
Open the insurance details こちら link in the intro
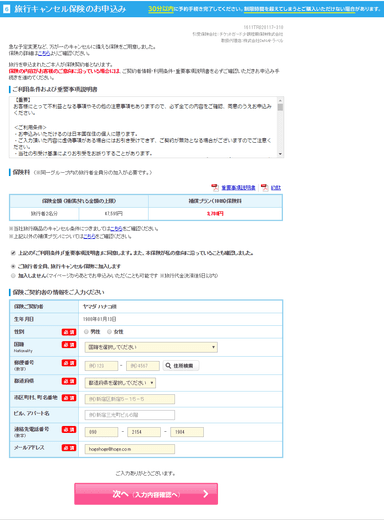44,53
